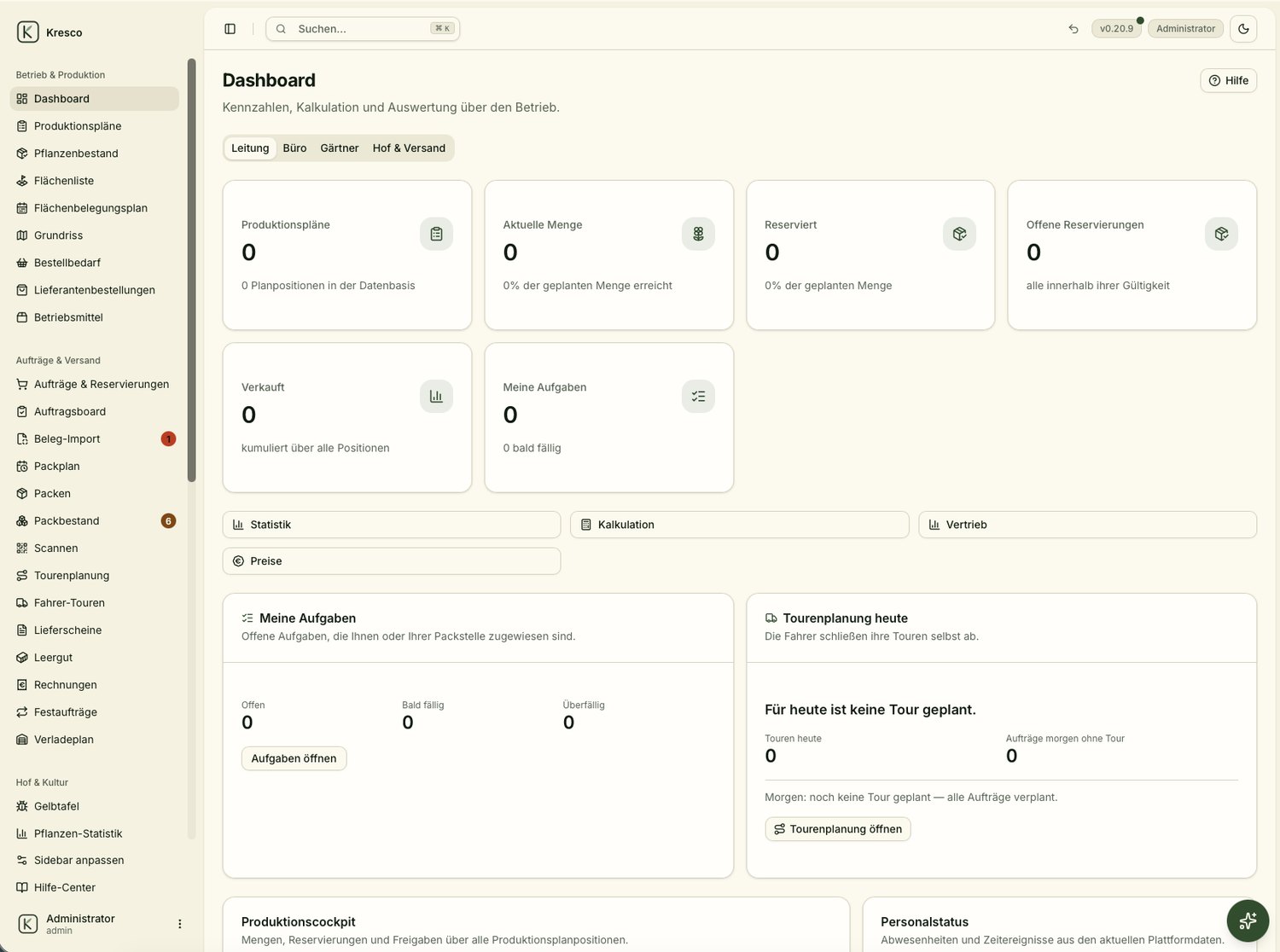Open the AI assistant sparkle button

[1248, 920]
